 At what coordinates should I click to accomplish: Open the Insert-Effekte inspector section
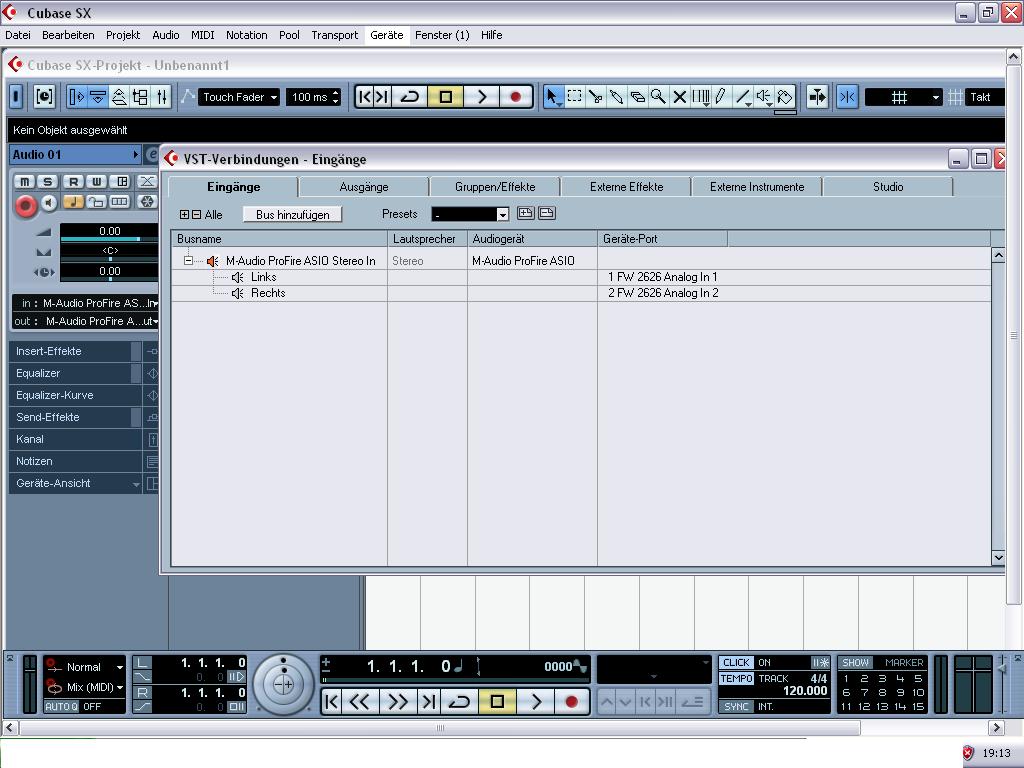[x=71, y=351]
